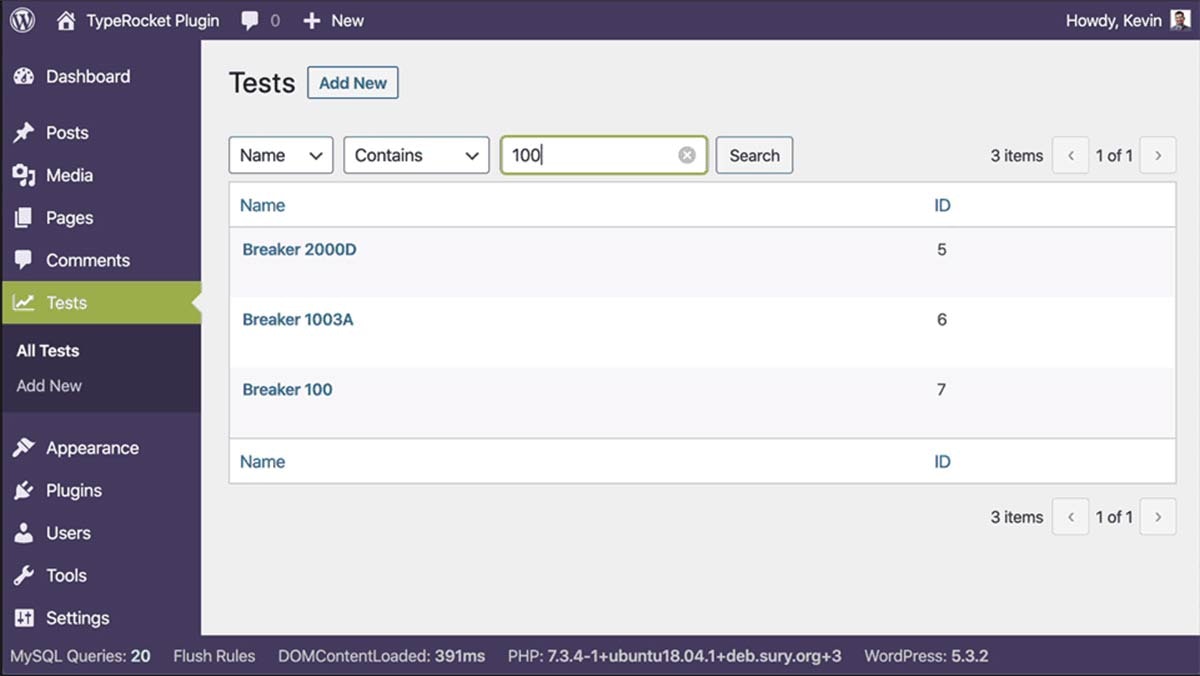Open the + New admin bar menu
Viewport: 1200px width, 676px height.
[334, 20]
